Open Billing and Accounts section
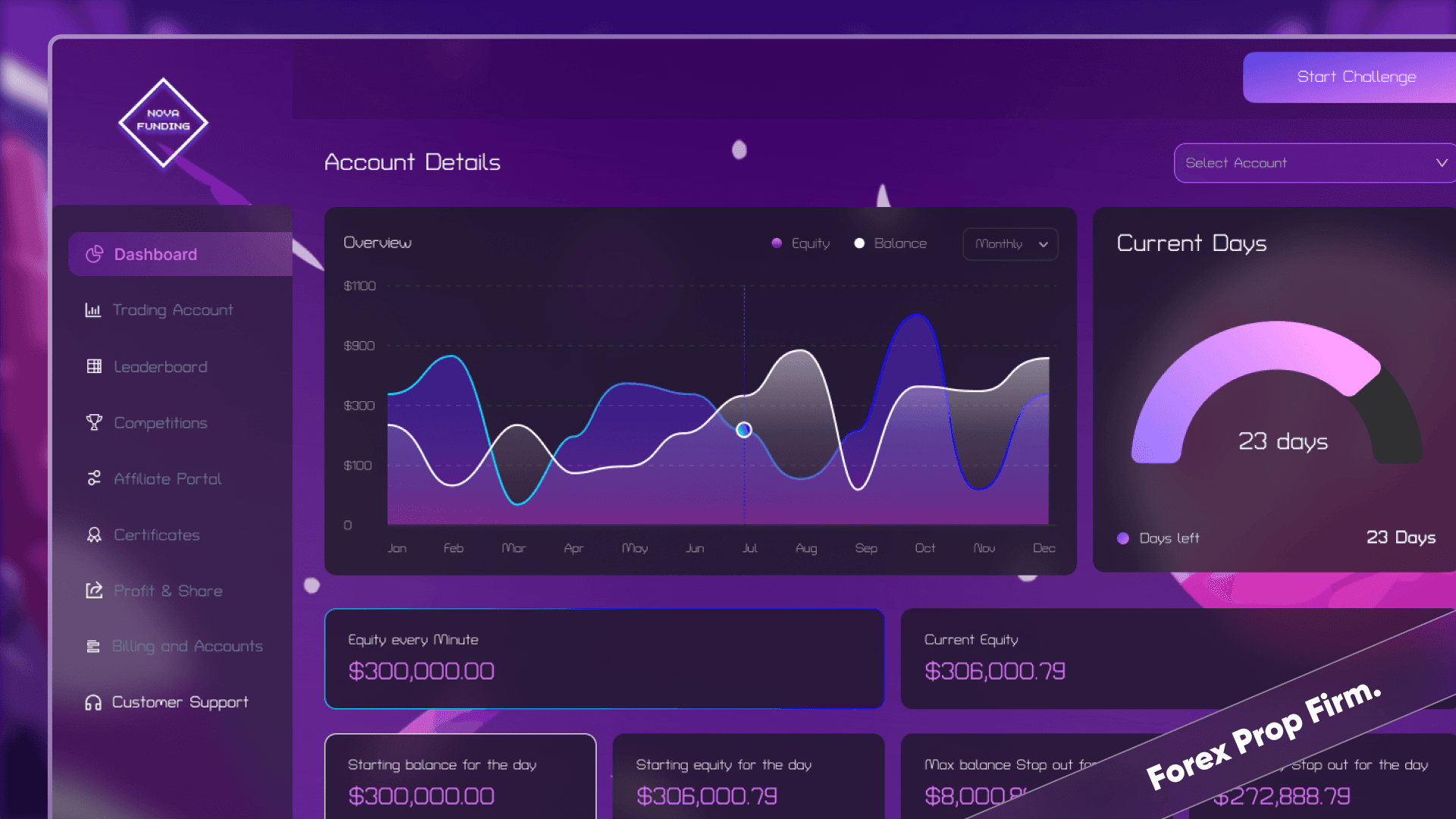Viewport: 1456px width, 819px height. click(x=173, y=646)
